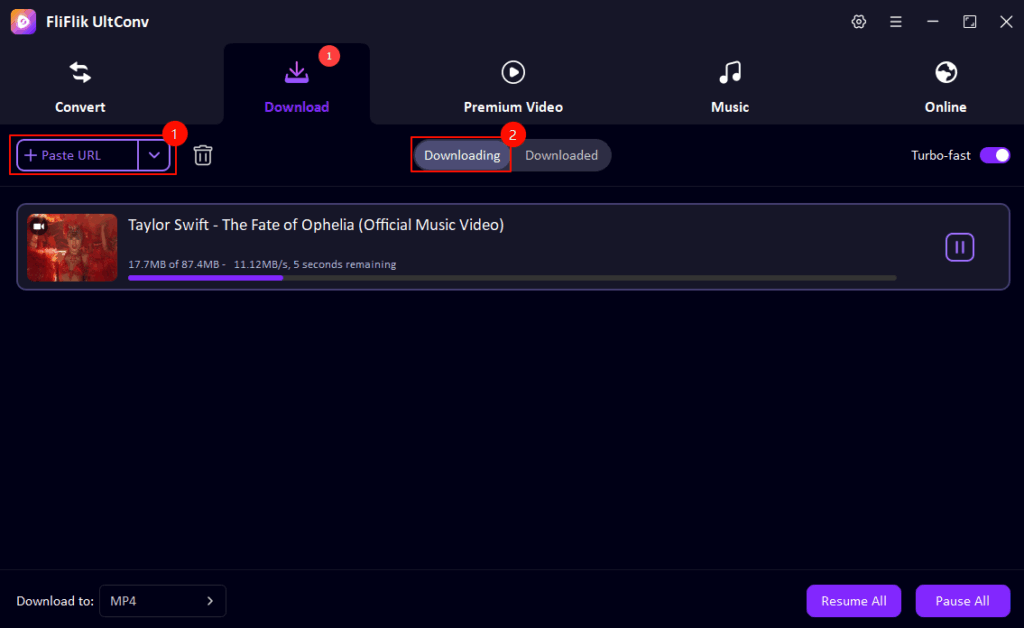Switch to Premium Video downloader
1024x628 pixels.
point(512,84)
